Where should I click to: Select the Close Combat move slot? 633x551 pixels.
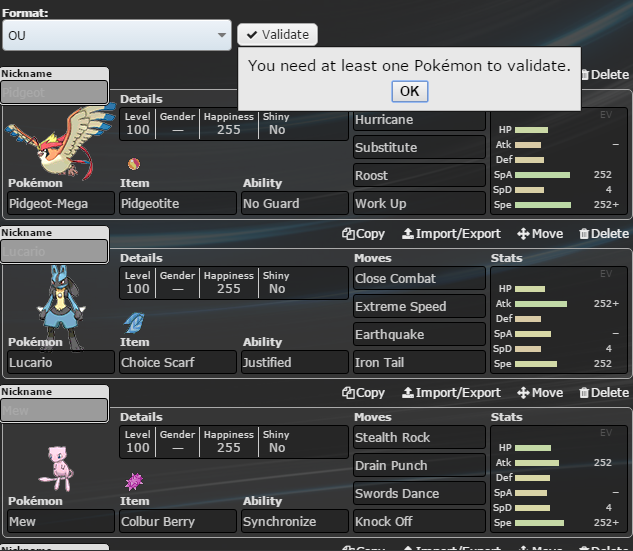419,279
